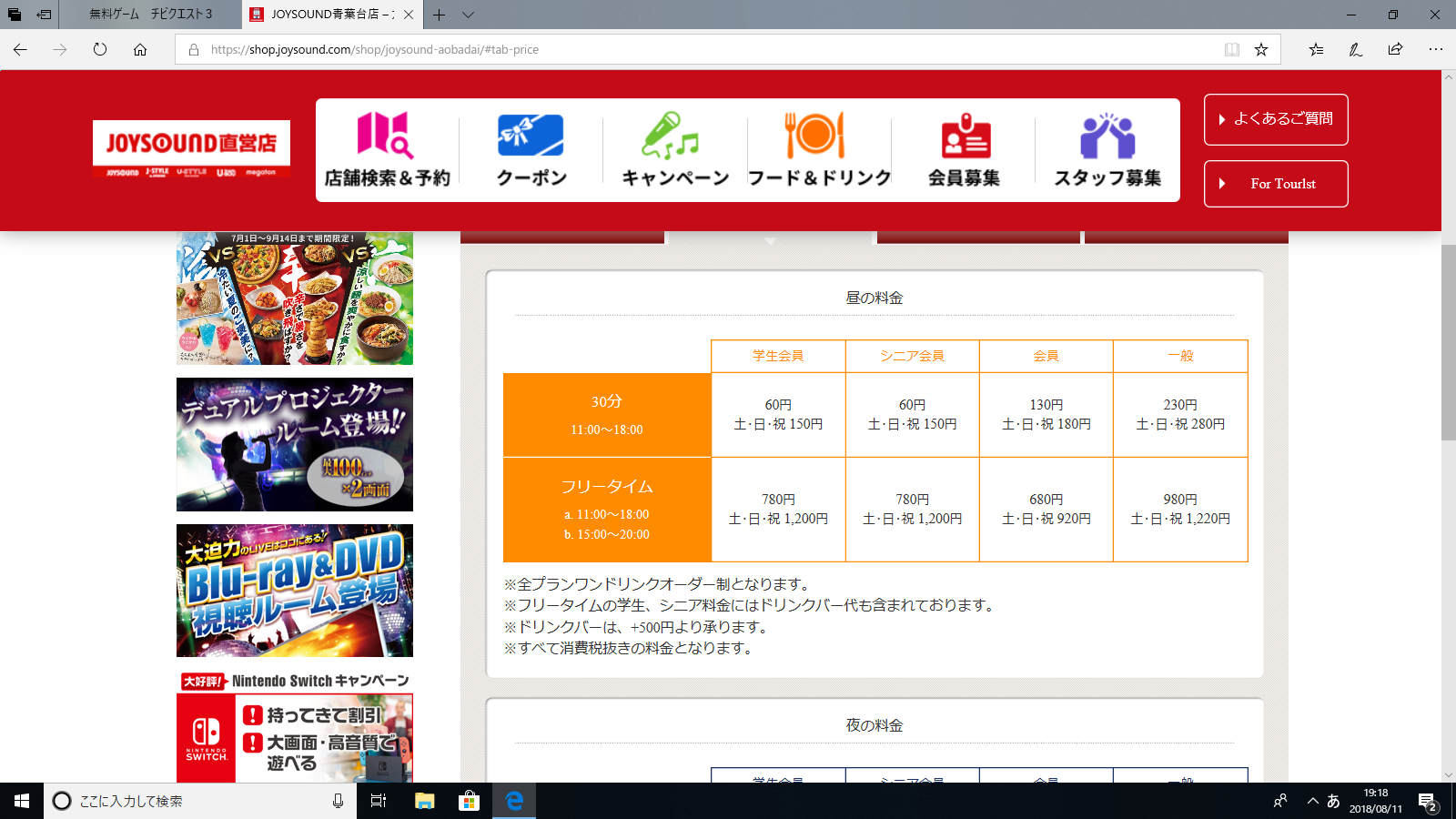Open the Blu-ray & DVD room banner
The image size is (1456, 819).
(x=294, y=591)
